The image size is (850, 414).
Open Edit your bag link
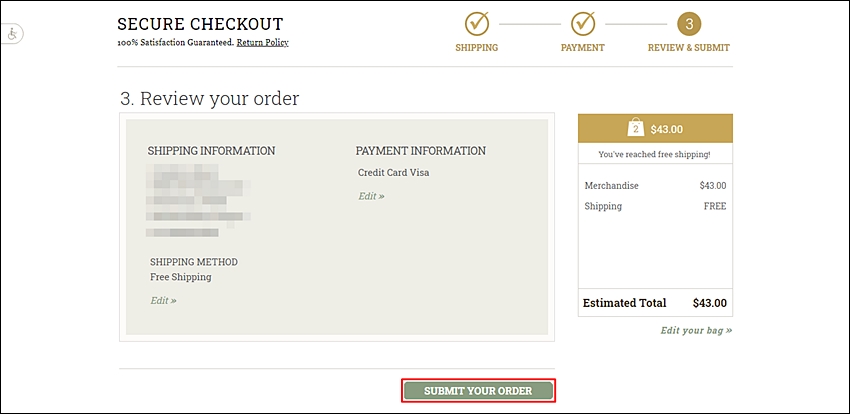(696, 330)
